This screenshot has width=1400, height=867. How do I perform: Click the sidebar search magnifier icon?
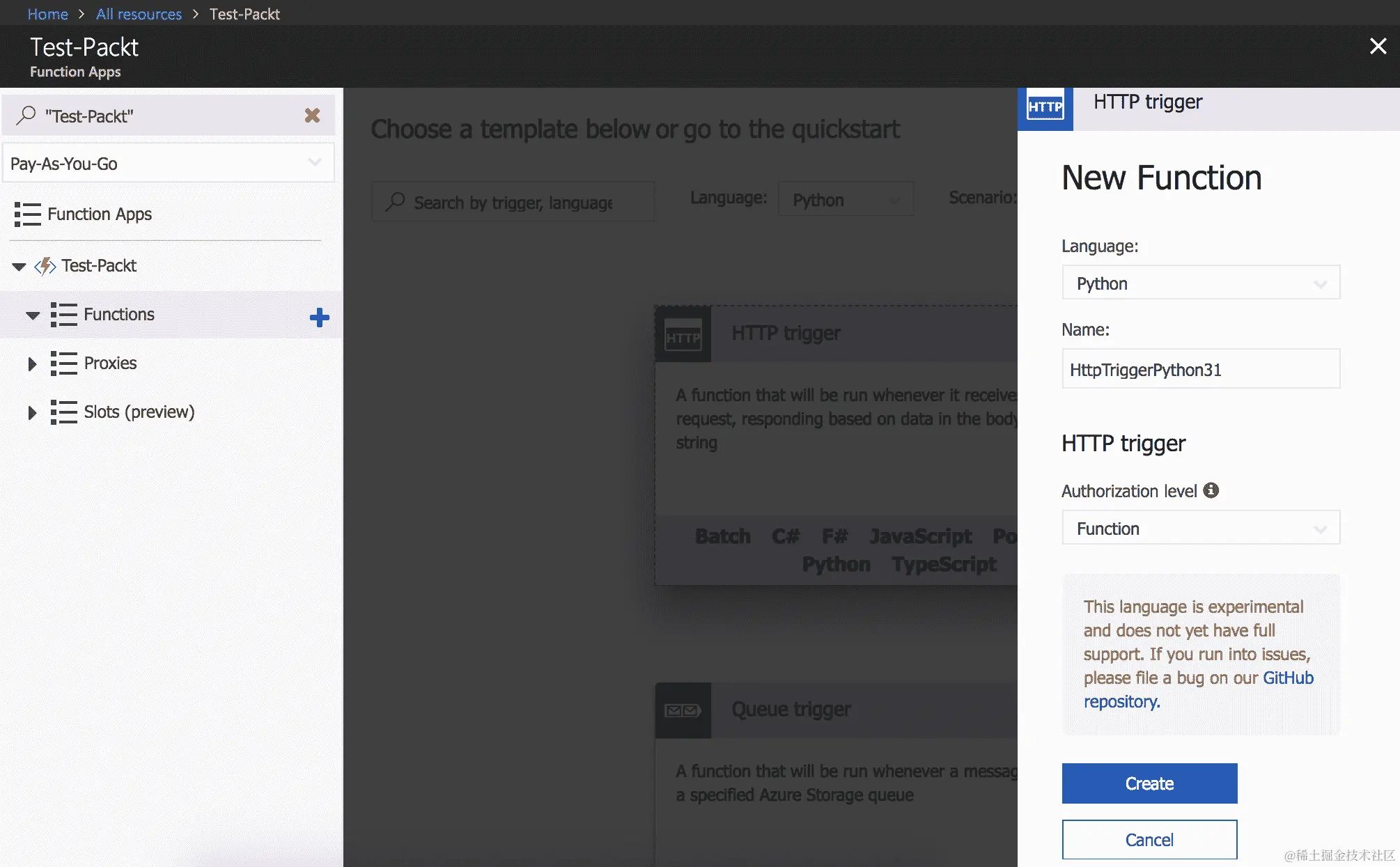tap(26, 115)
